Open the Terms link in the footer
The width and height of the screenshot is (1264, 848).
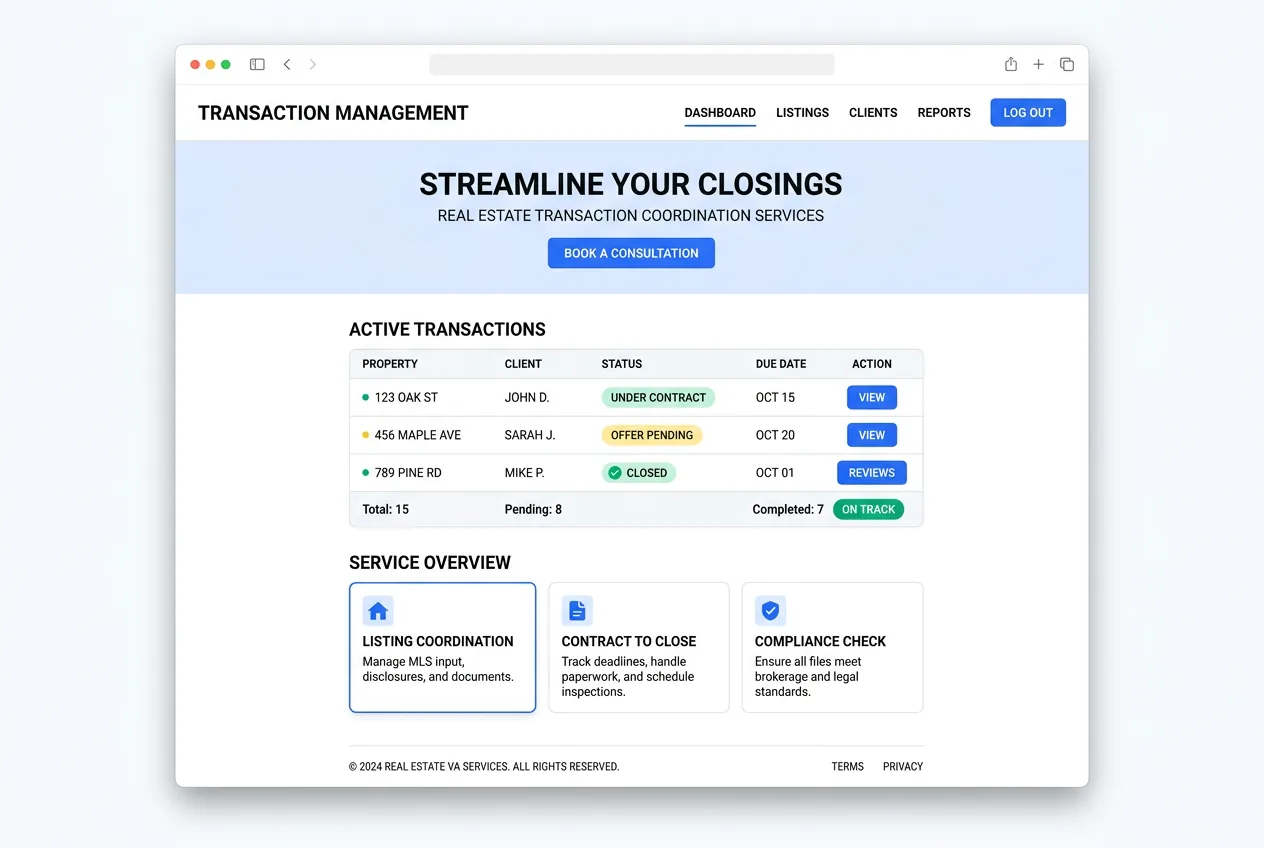pos(847,766)
